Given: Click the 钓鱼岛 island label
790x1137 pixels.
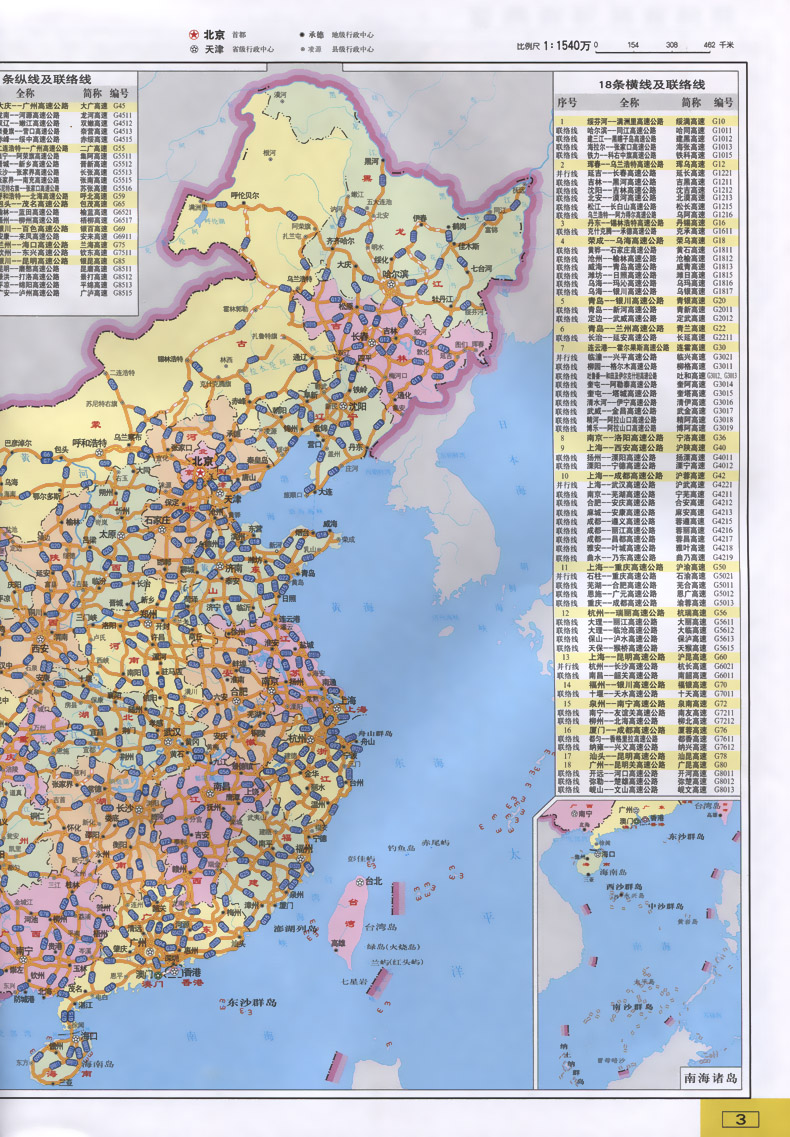Looking at the screenshot, I should coord(400,847).
